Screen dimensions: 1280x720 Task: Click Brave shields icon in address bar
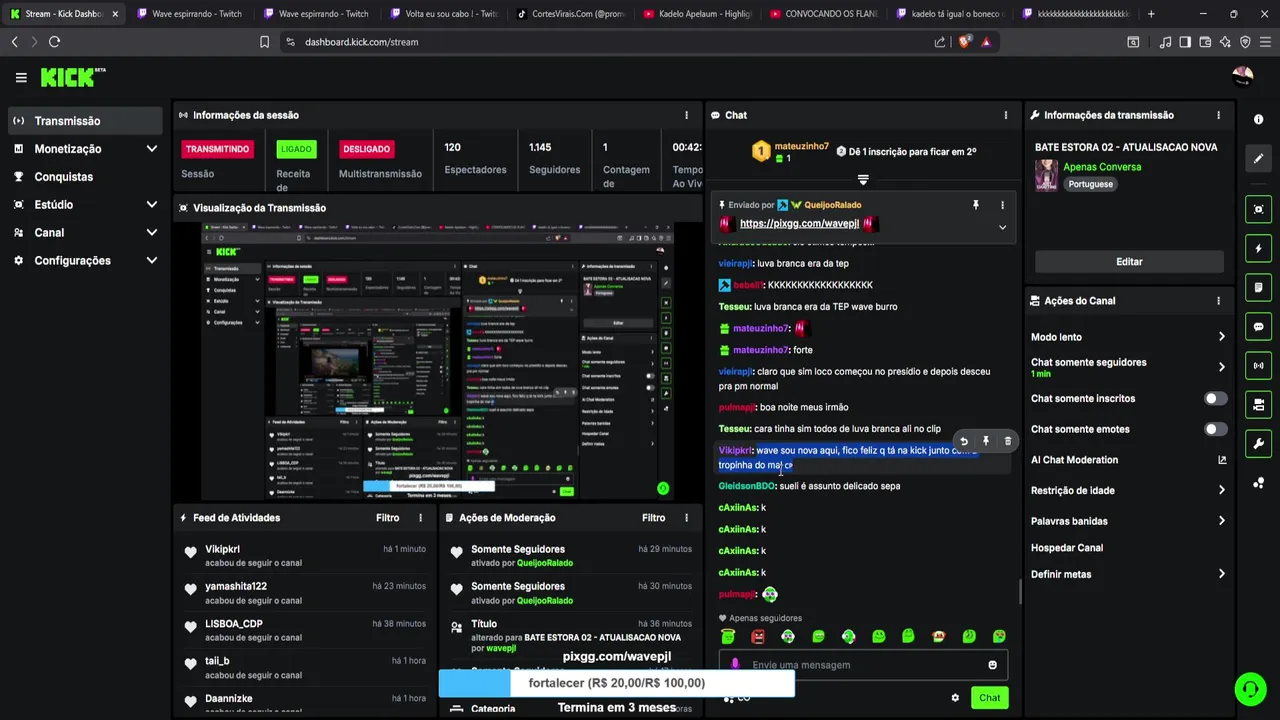tap(964, 42)
